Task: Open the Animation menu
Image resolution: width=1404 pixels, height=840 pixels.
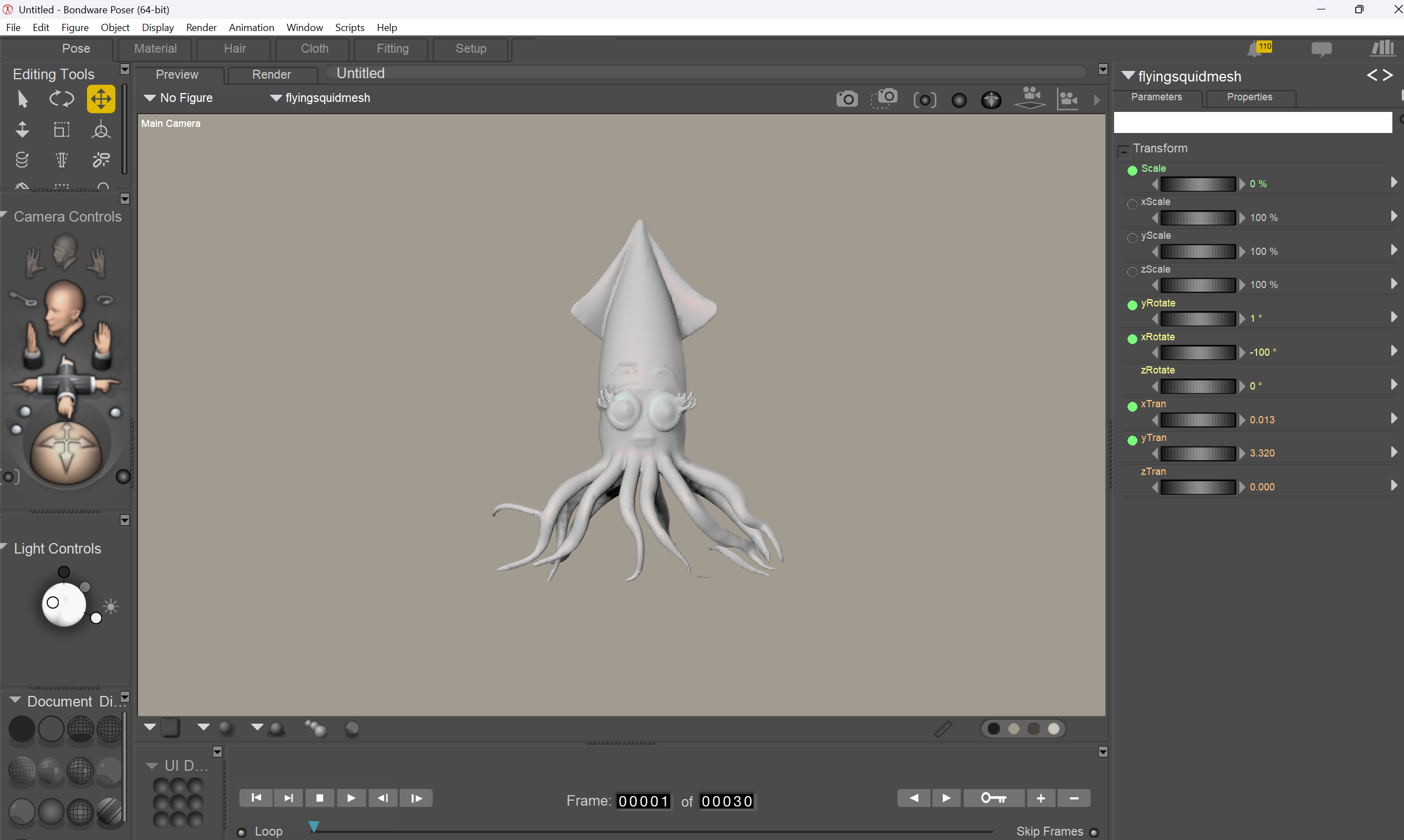Action: tap(251, 27)
